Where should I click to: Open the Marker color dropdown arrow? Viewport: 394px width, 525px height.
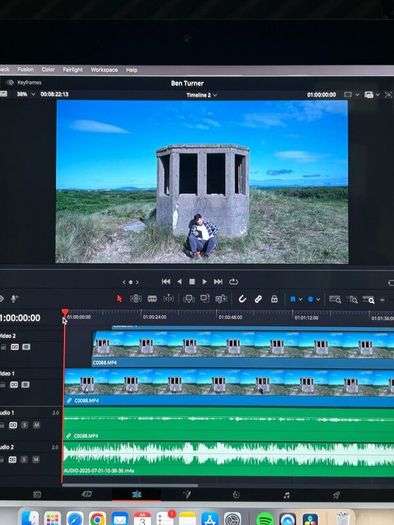pyautogui.click(x=318, y=299)
